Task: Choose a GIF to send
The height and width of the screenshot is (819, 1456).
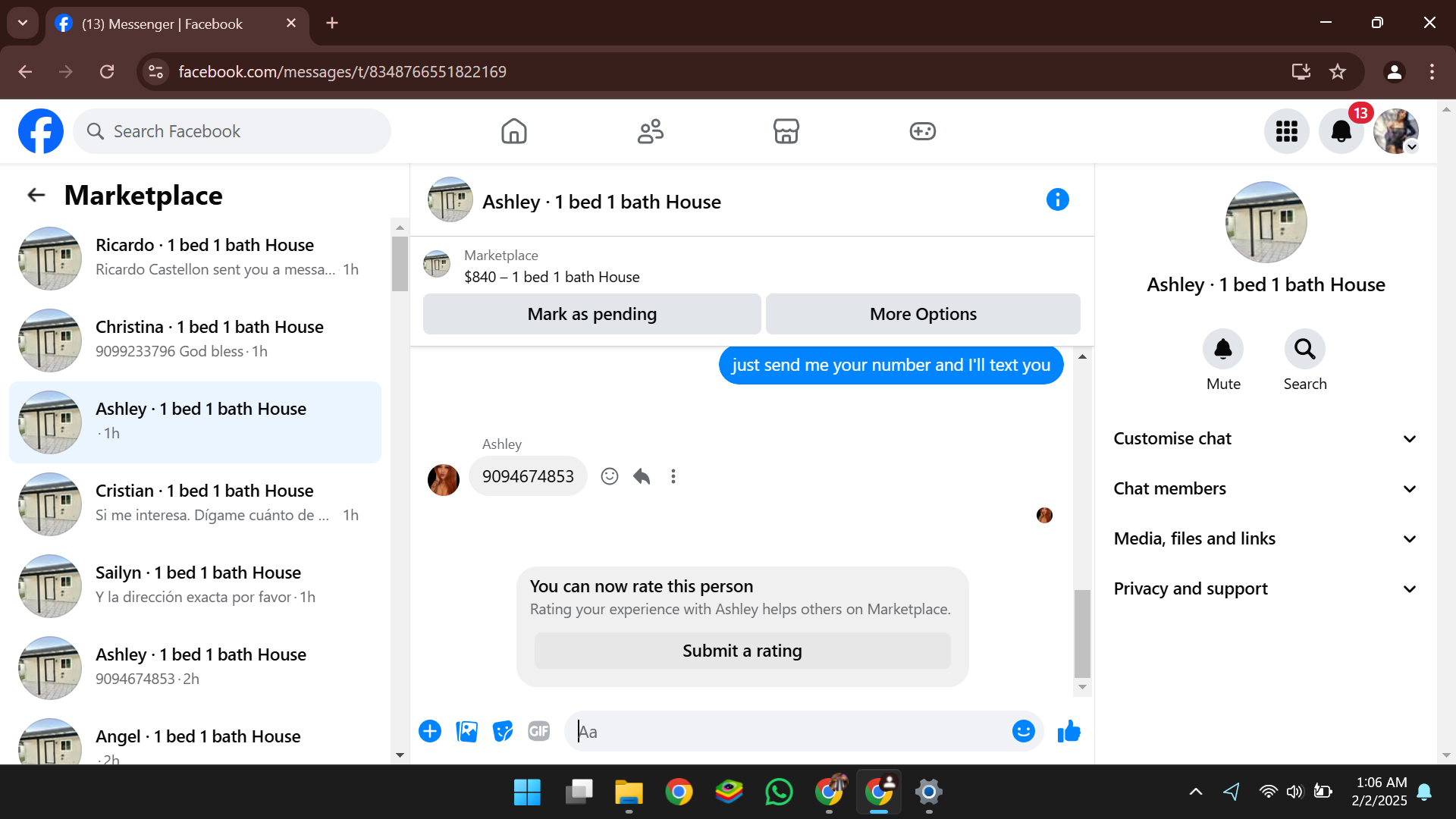Action: point(538,731)
